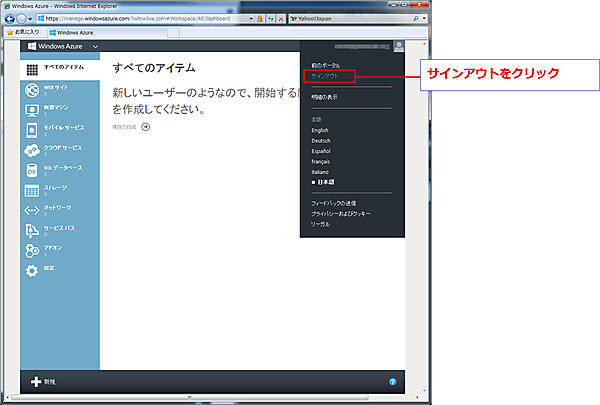Choose Deutsch as the portal language

321,140
